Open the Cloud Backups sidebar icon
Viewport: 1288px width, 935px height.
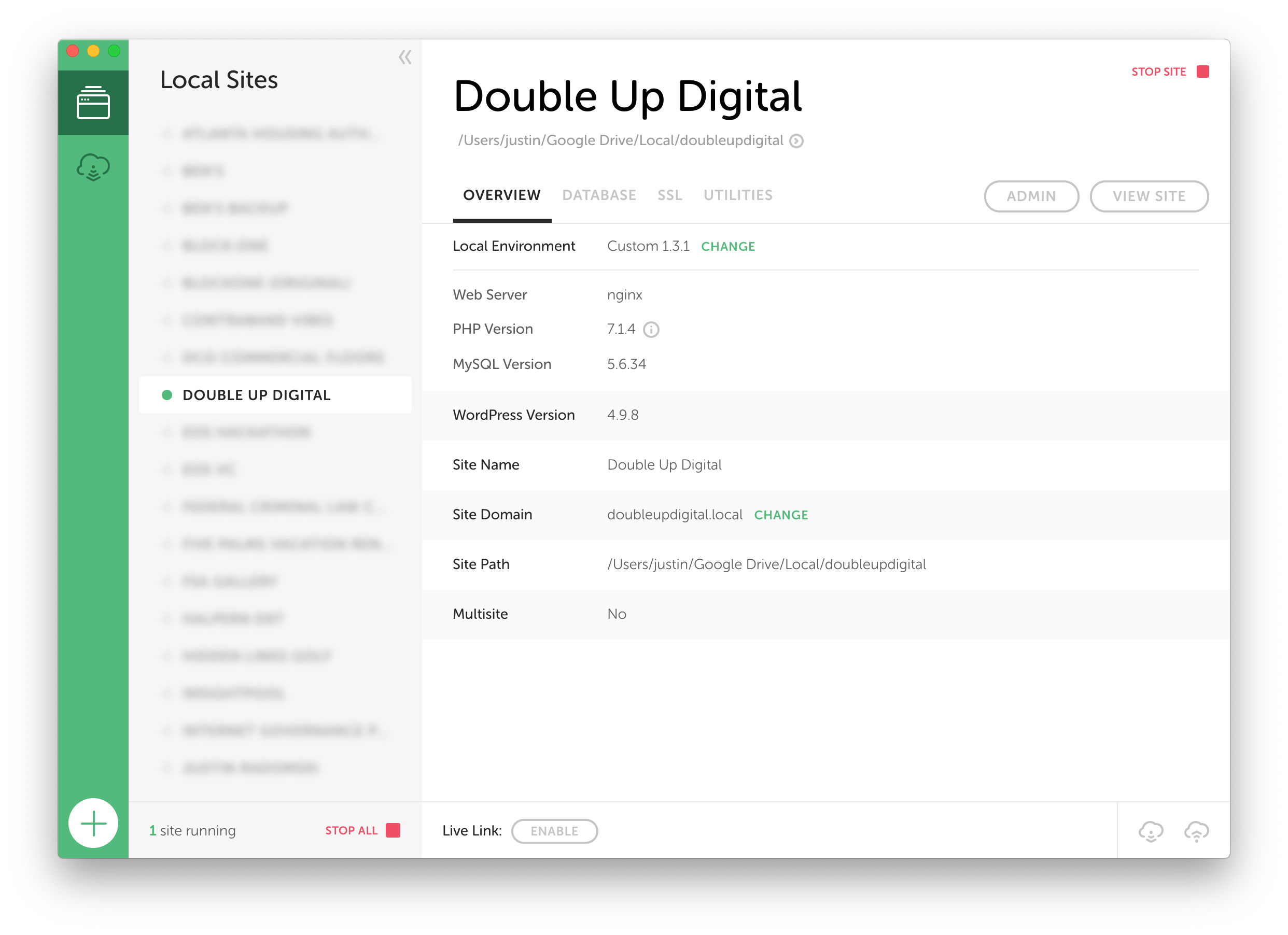click(x=93, y=167)
